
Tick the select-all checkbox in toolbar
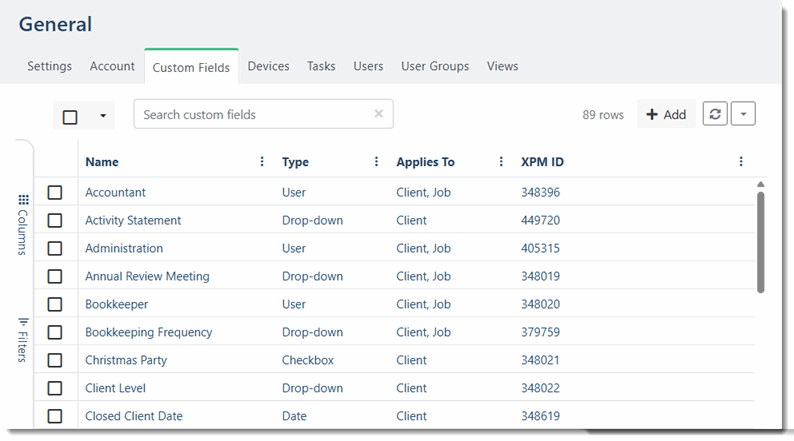(70, 117)
